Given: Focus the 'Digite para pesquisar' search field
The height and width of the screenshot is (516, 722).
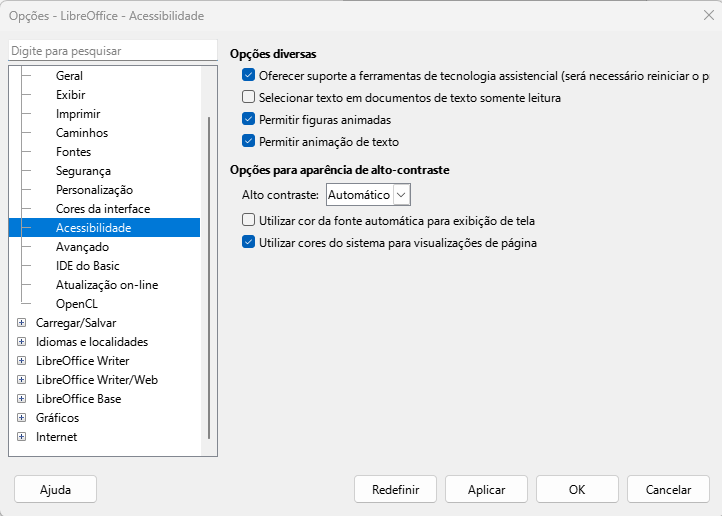Looking at the screenshot, I should coord(113,51).
